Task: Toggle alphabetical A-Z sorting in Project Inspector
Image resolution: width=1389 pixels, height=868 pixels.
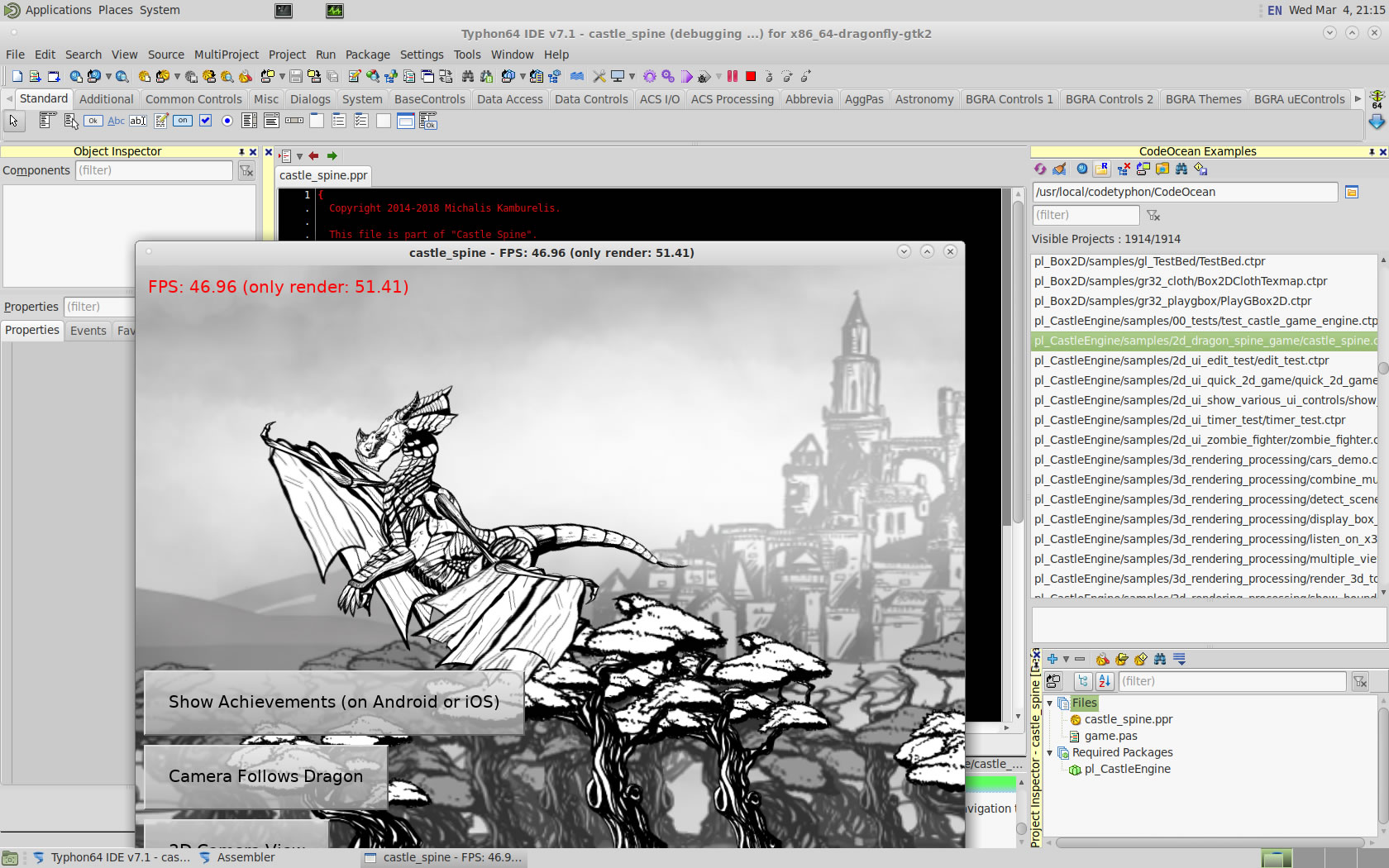Action: 1105,681
